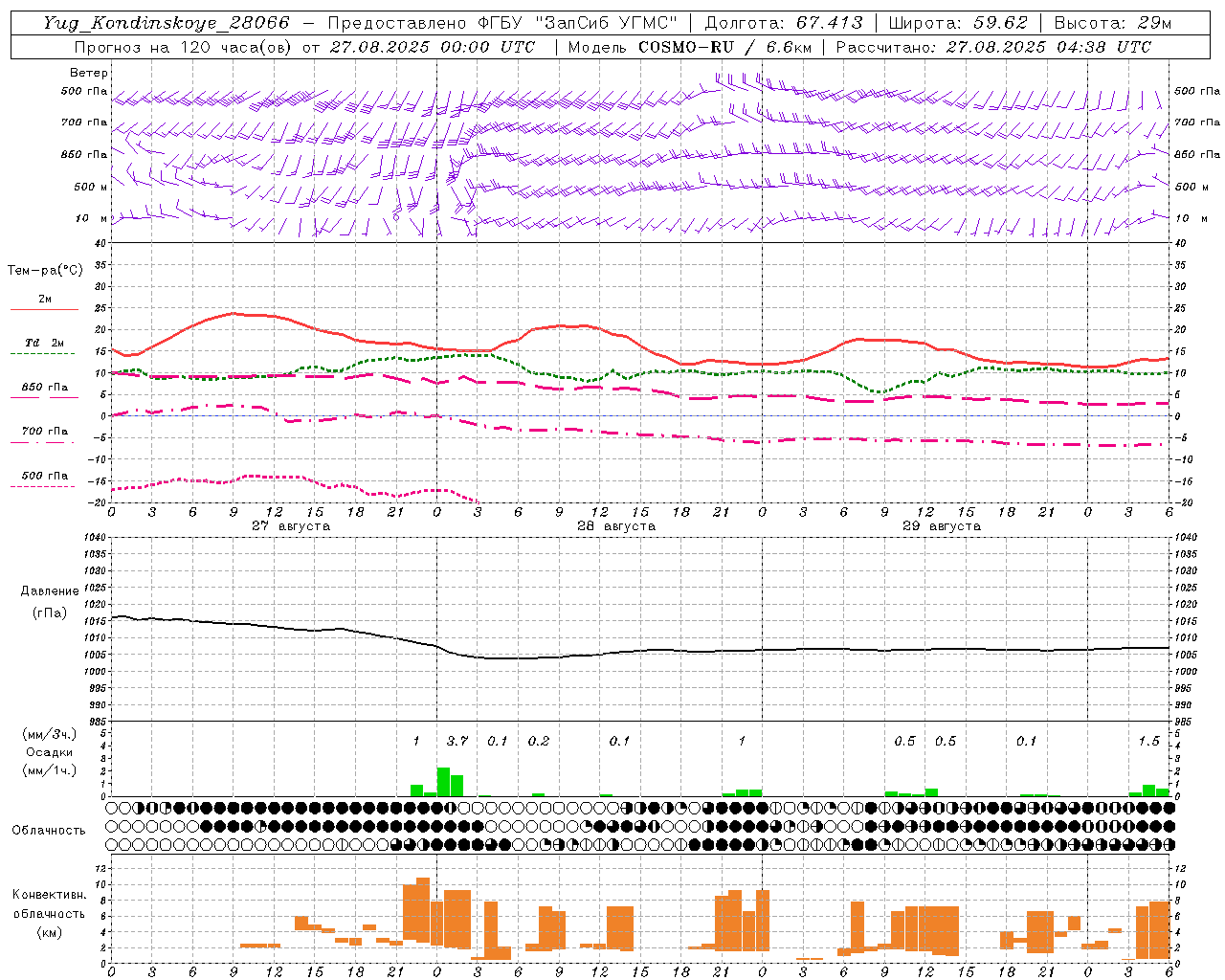Click the 29 августа date label

click(x=942, y=526)
